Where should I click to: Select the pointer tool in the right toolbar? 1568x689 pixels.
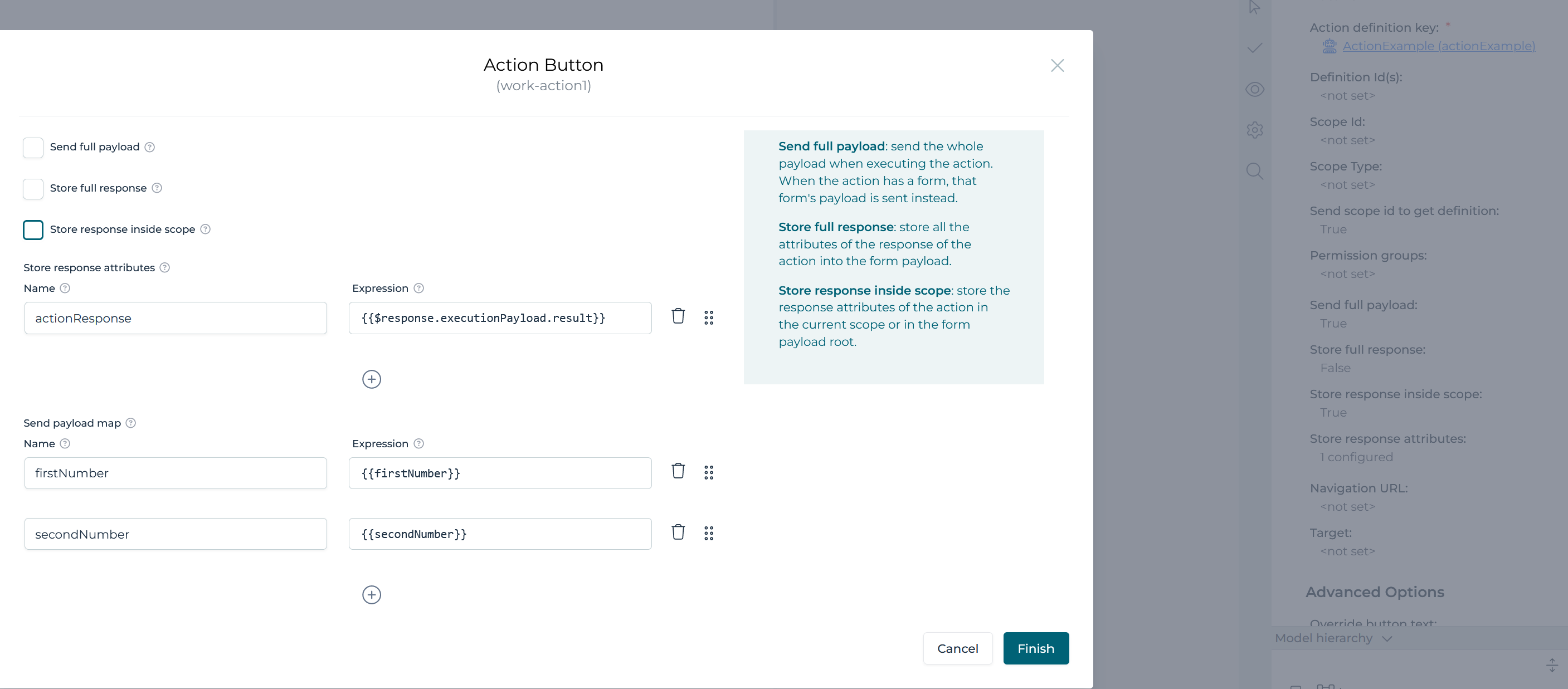tap(1254, 8)
